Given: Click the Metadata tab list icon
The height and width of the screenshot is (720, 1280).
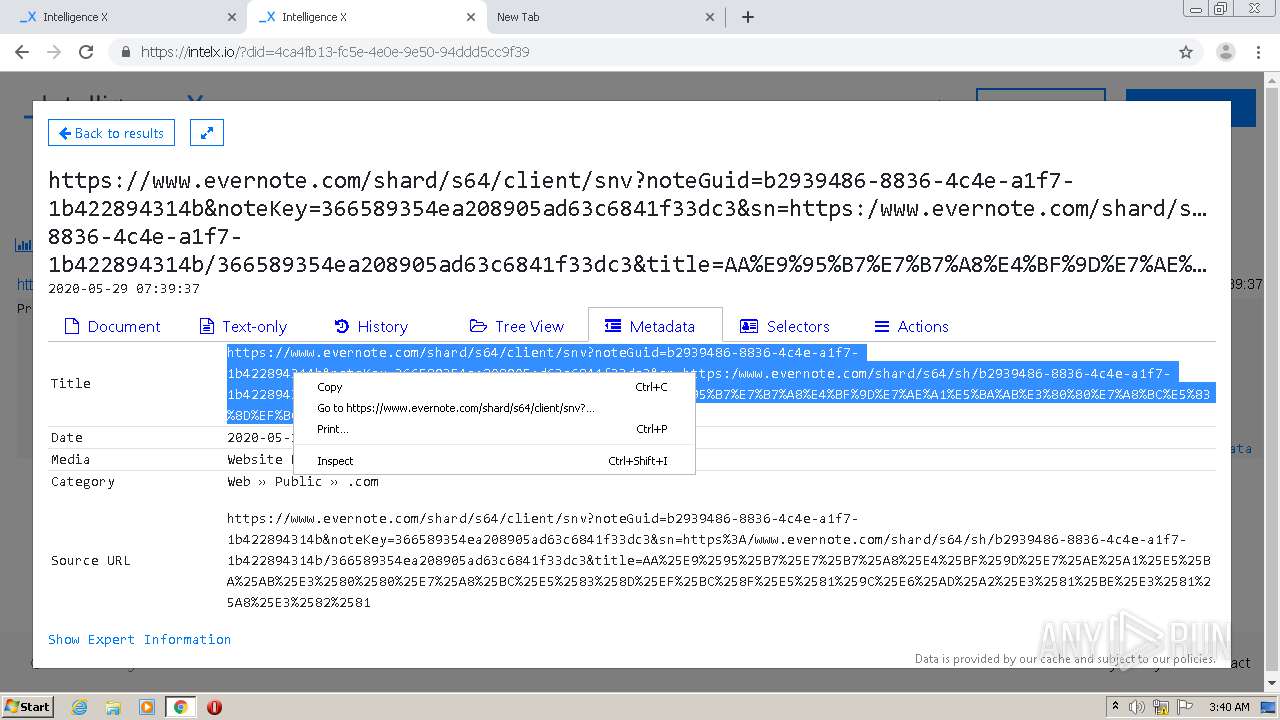Looking at the screenshot, I should coord(613,326).
